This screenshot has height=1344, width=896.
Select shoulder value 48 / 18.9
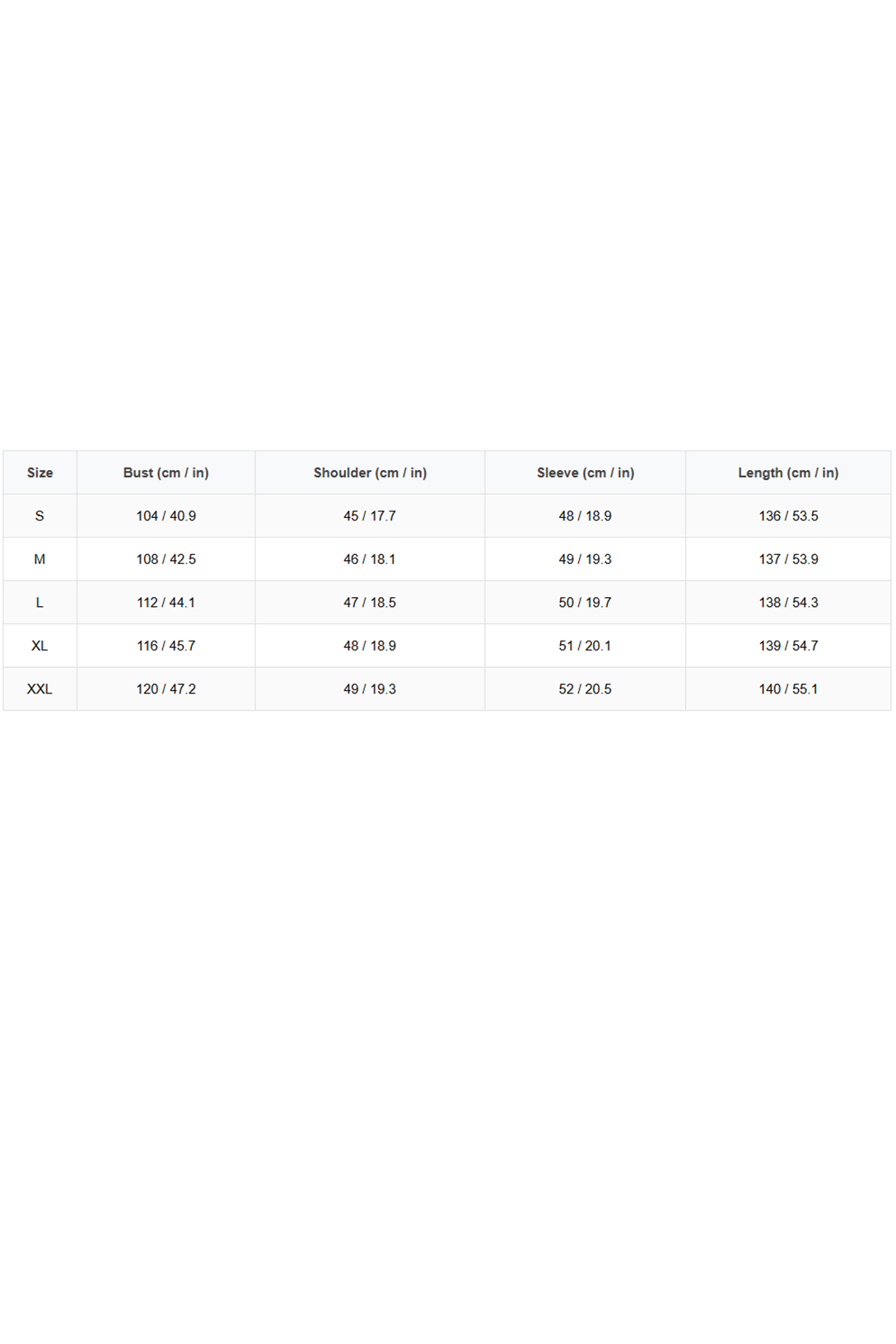370,646
